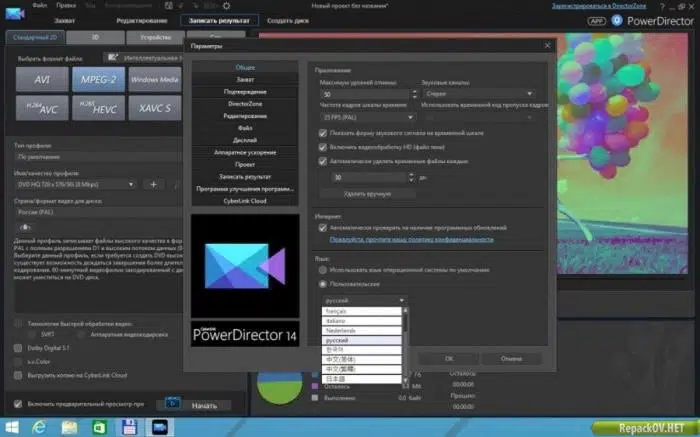The image size is (700, 437).
Task: Choose the H.265 HEVC format
Action: click(98, 108)
